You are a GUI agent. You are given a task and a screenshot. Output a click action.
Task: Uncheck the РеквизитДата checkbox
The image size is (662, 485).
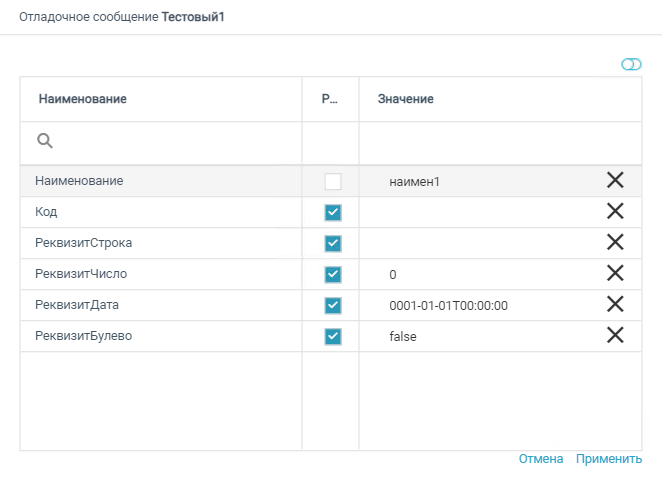coord(333,305)
